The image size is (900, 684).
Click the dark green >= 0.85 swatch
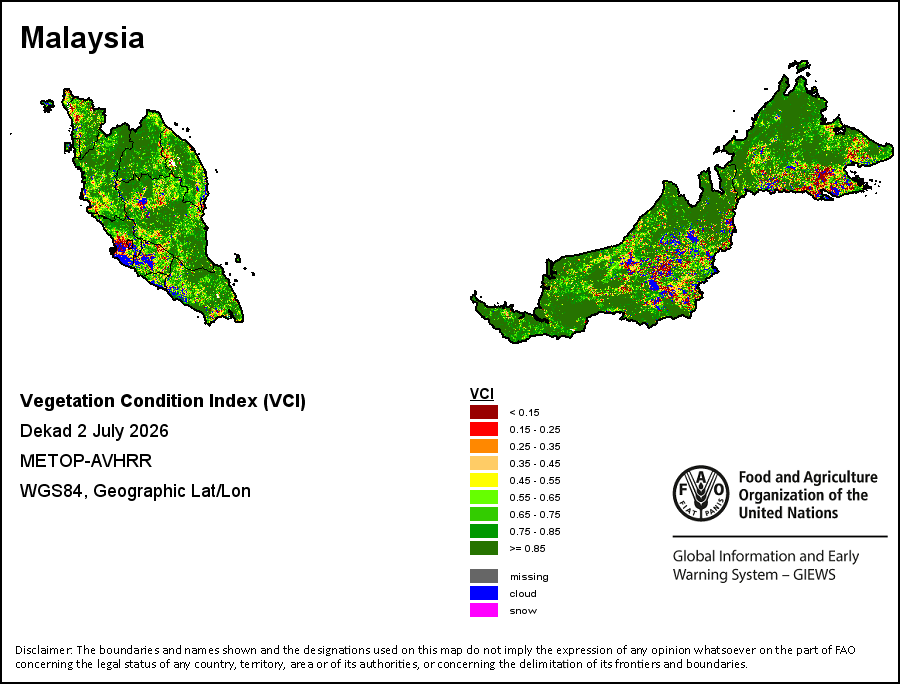click(483, 548)
